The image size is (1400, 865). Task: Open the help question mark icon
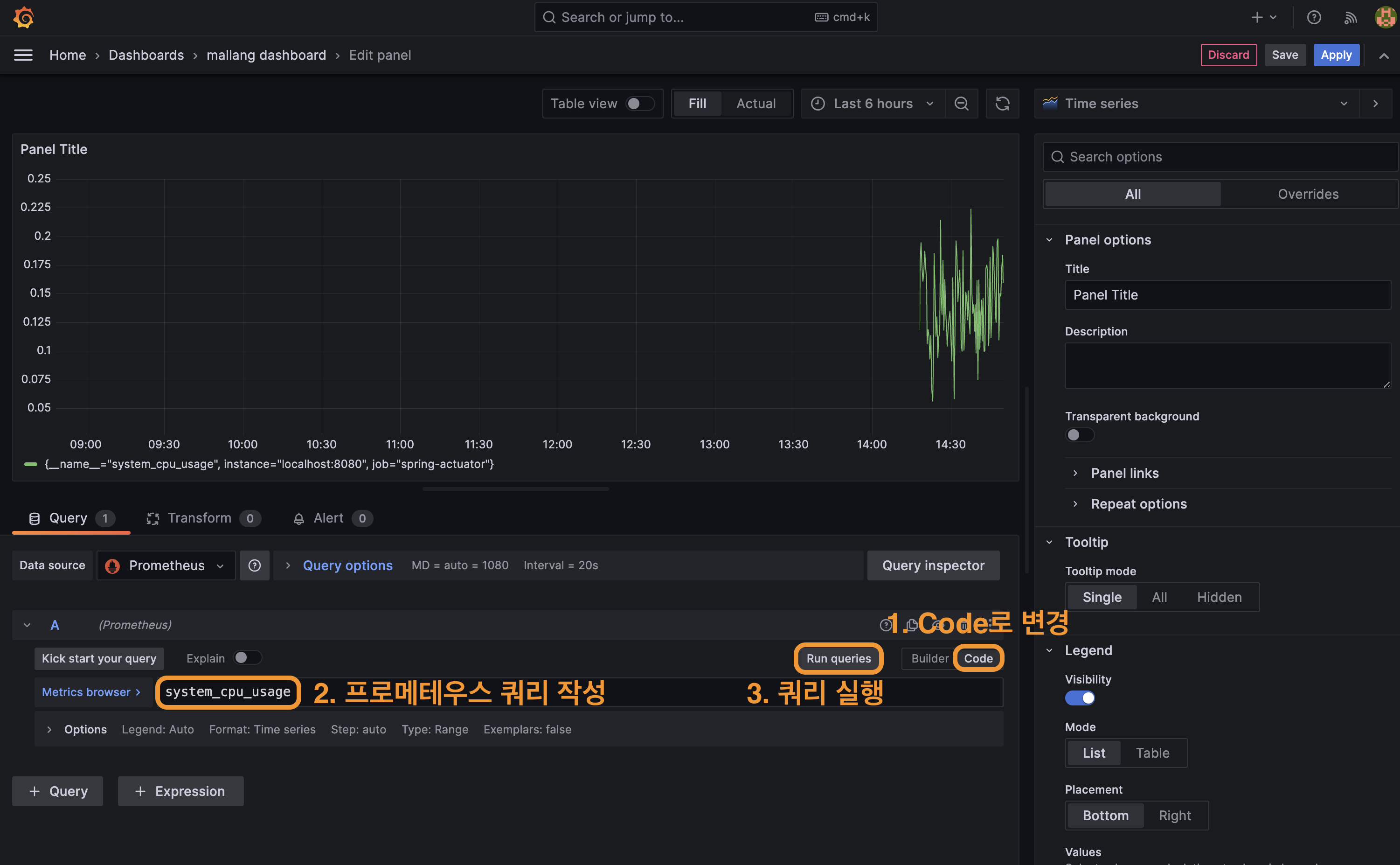[x=1314, y=17]
